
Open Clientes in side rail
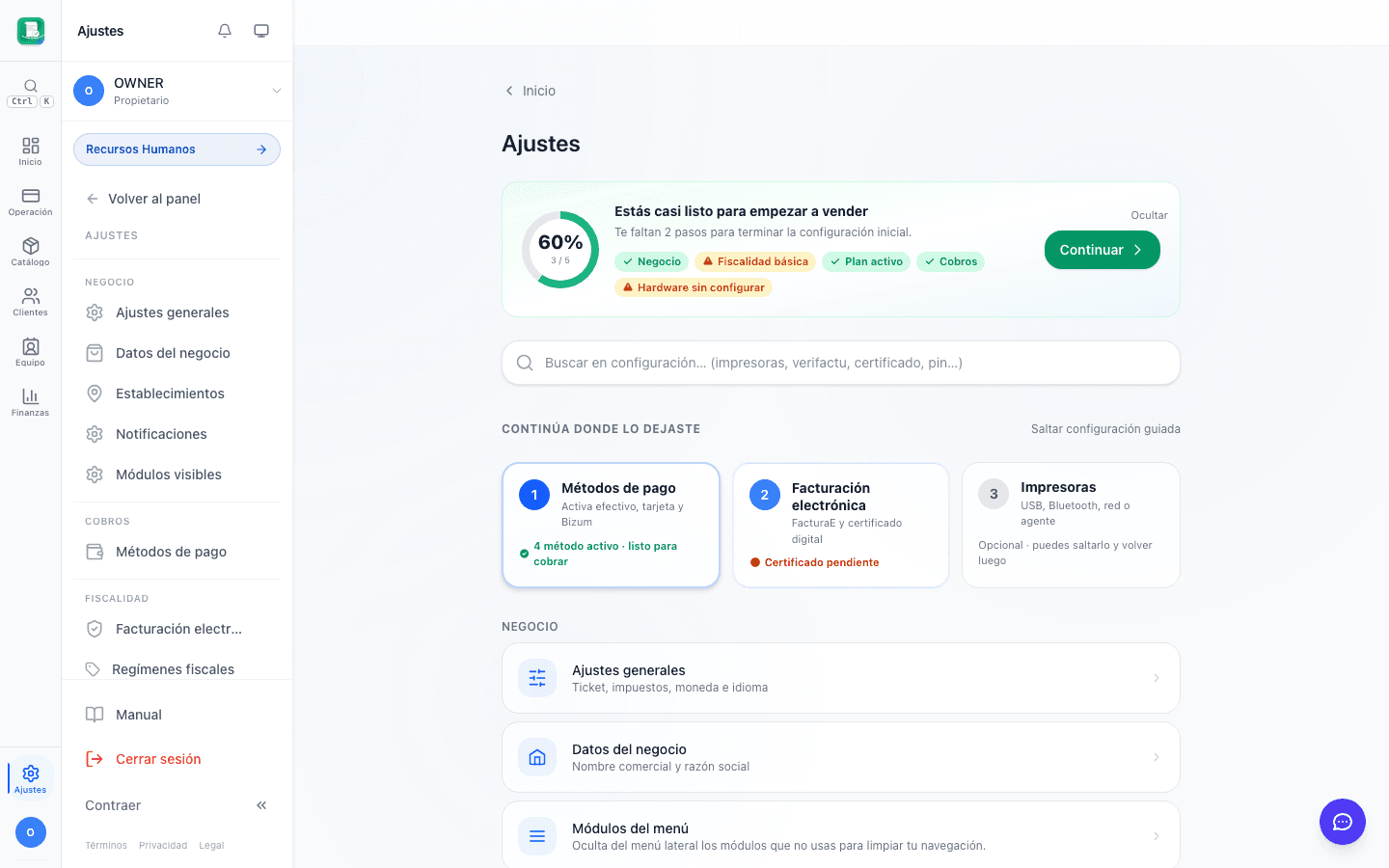click(31, 302)
